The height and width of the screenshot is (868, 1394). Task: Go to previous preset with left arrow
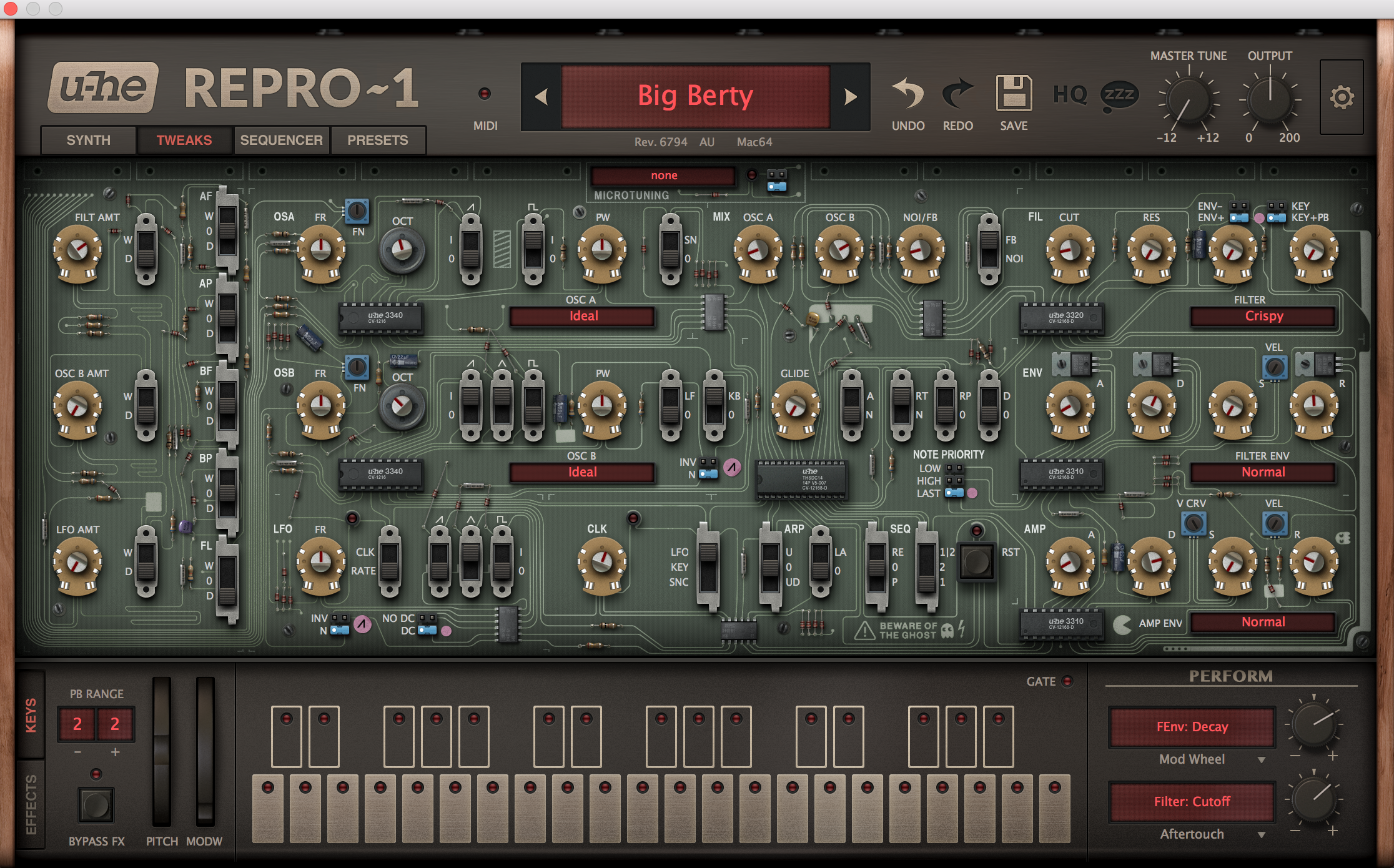pos(541,97)
